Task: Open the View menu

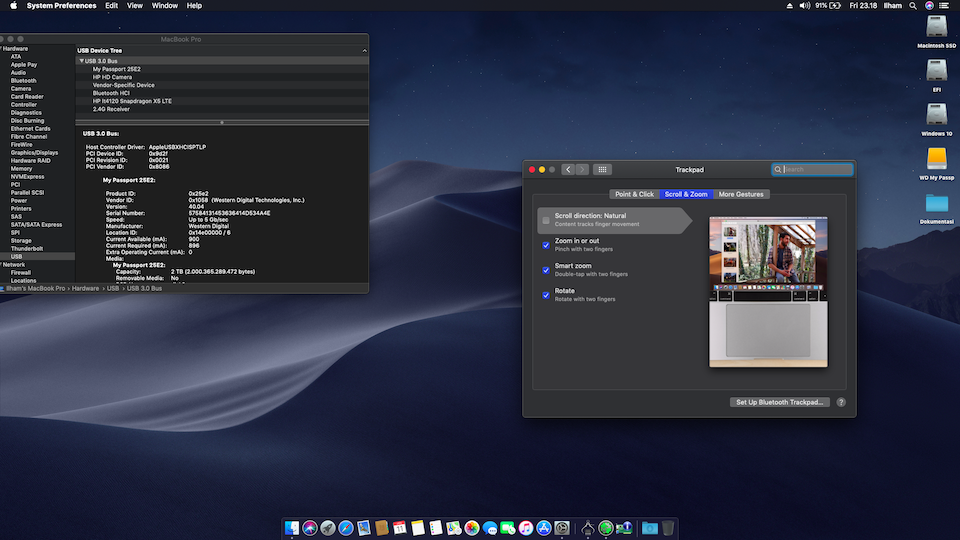Action: [135, 6]
